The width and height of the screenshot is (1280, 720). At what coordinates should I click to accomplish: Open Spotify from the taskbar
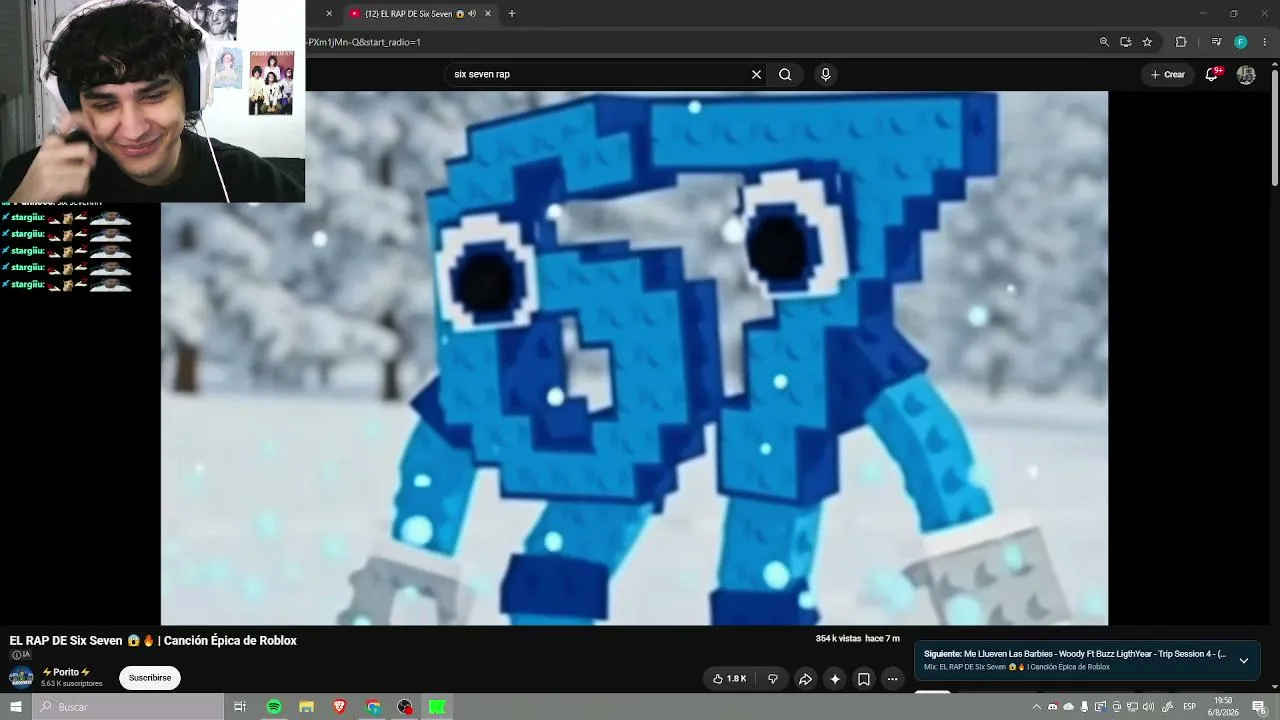pos(274,707)
